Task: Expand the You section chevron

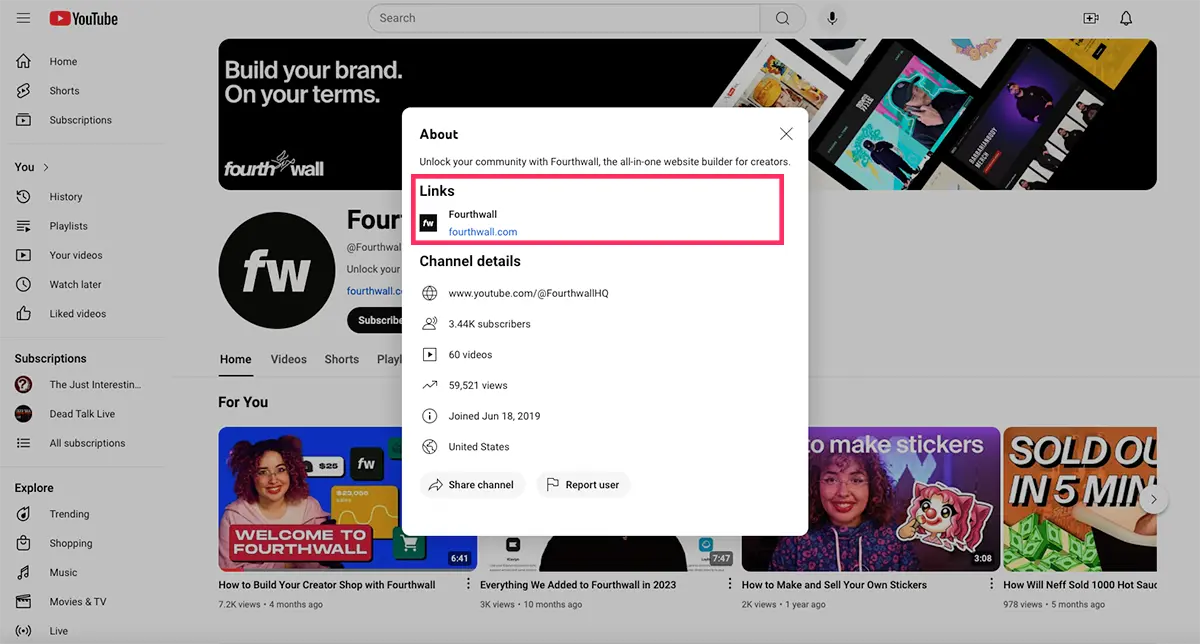Action: tap(46, 167)
